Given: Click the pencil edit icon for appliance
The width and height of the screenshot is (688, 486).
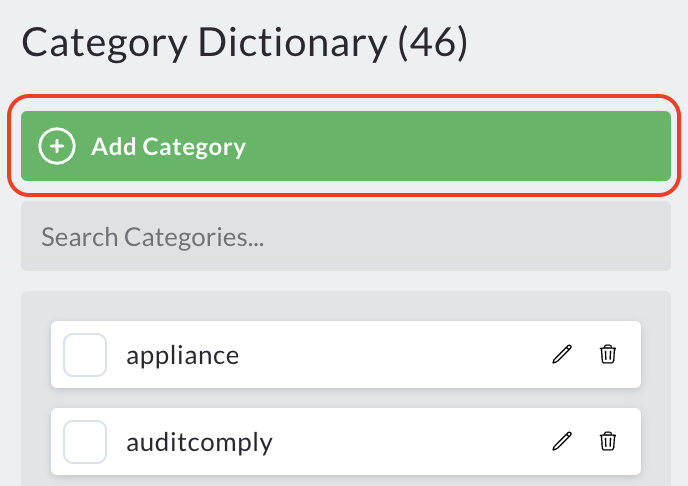Looking at the screenshot, I should 562,354.
